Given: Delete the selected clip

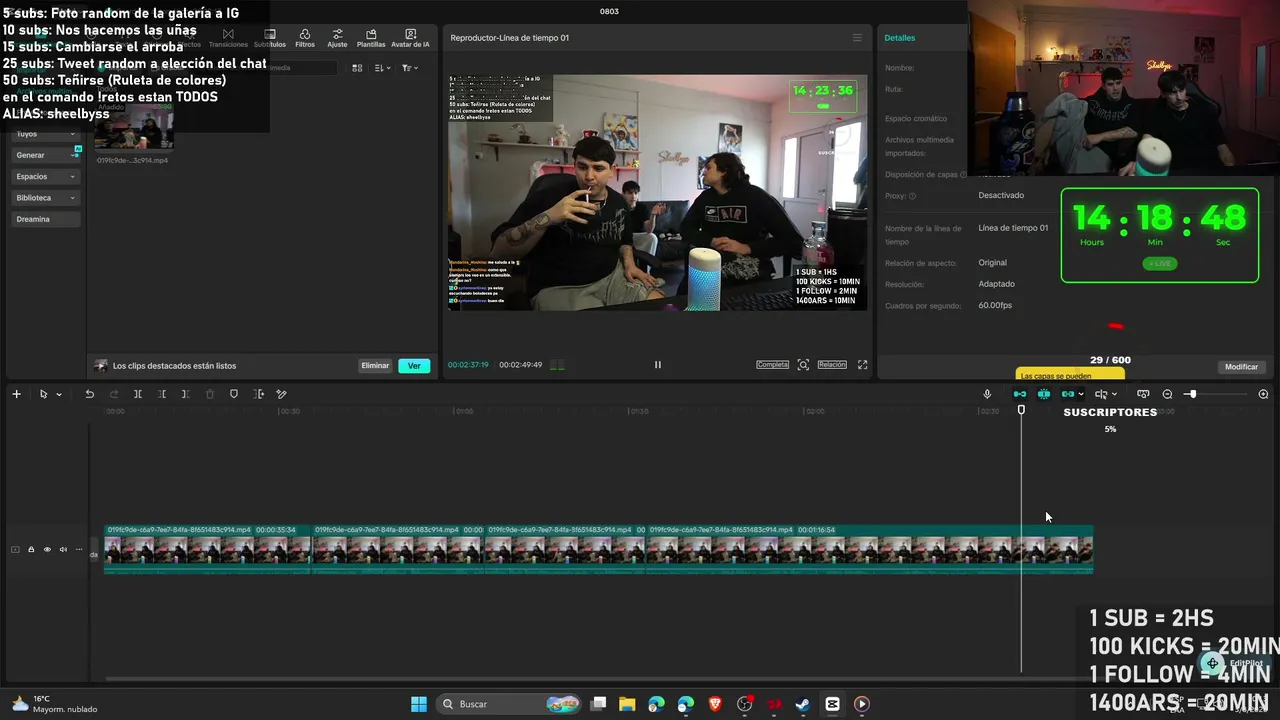Looking at the screenshot, I should click(210, 394).
